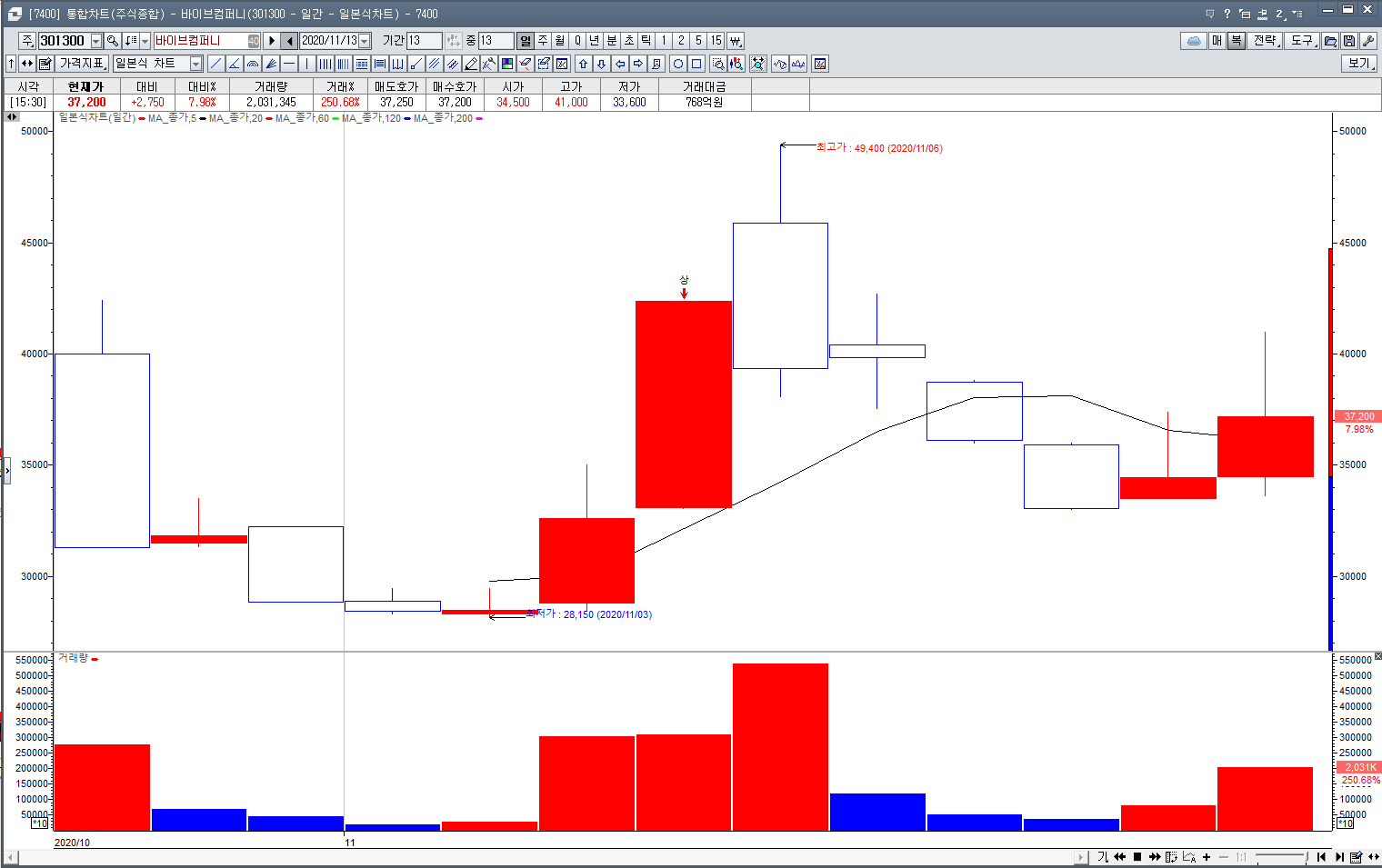Viewport: 1382px width, 868px height.
Task: Select the circle shape drawing tool
Action: coord(678,64)
